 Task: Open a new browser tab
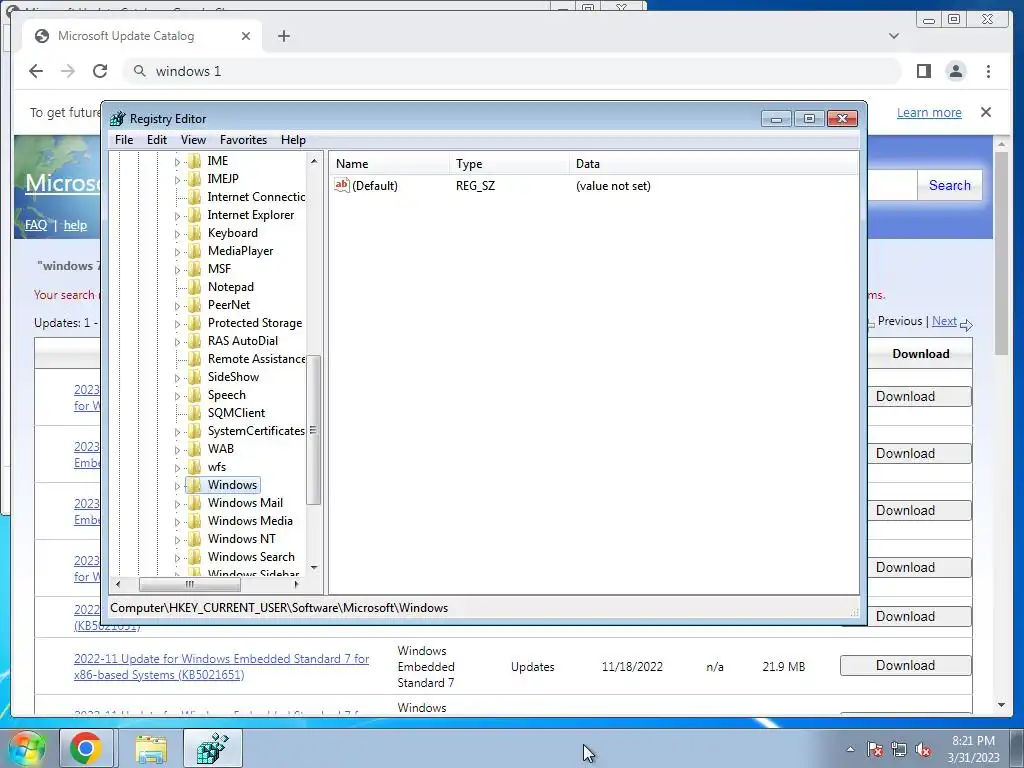[x=283, y=36]
